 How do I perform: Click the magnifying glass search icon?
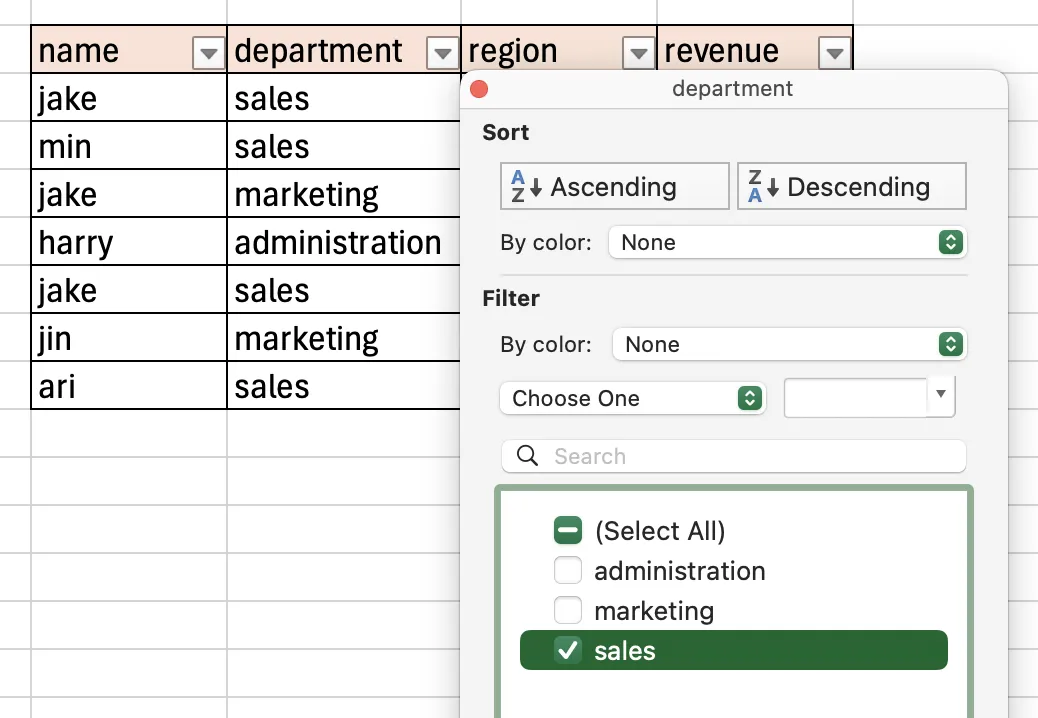pyautogui.click(x=527, y=456)
